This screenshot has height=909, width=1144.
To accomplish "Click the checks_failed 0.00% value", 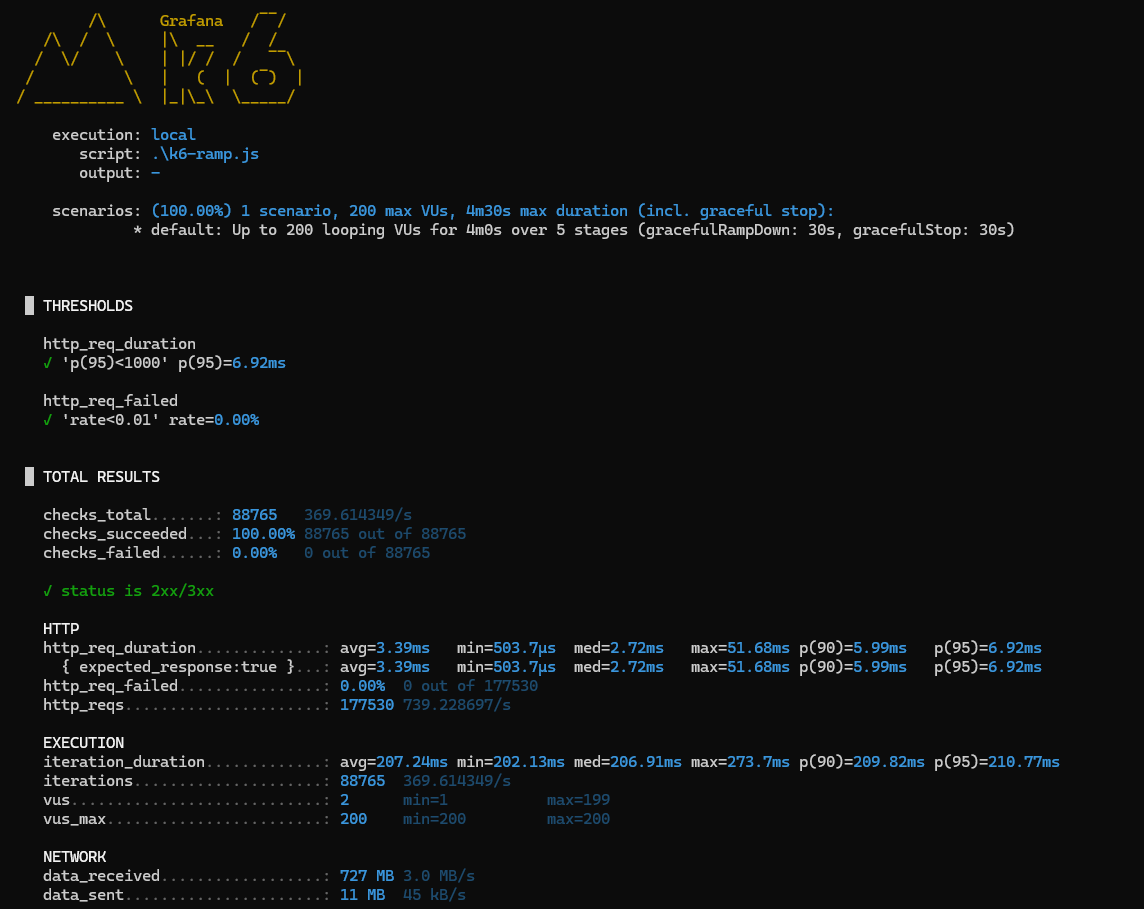I will pyautogui.click(x=255, y=553).
